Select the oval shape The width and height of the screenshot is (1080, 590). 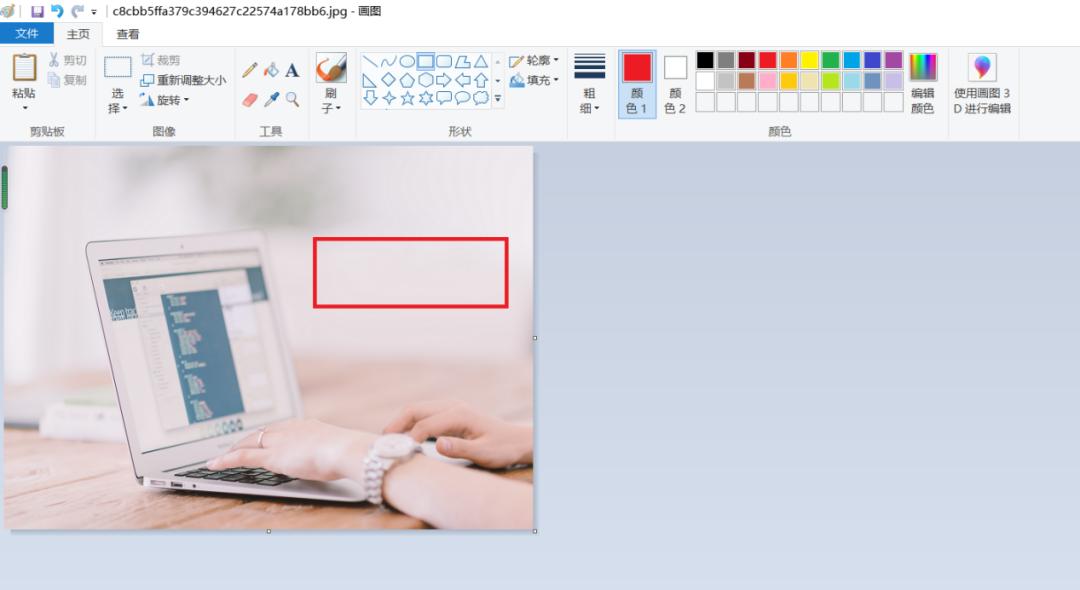(x=407, y=61)
